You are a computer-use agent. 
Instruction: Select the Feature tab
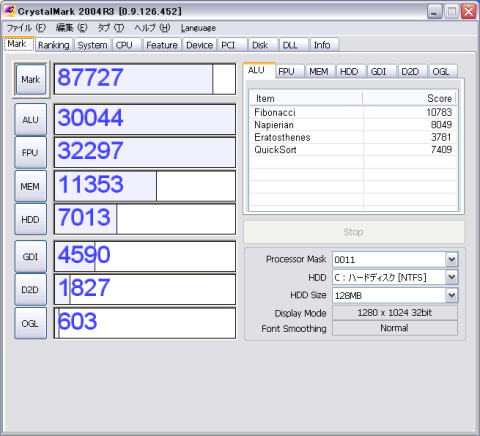(162, 45)
